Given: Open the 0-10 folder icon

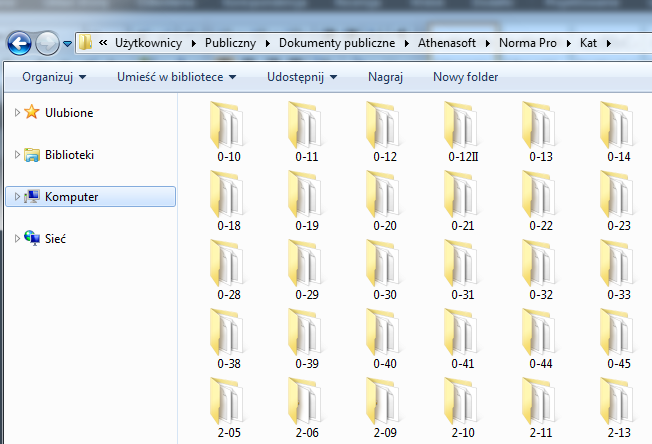Looking at the screenshot, I should point(228,126).
